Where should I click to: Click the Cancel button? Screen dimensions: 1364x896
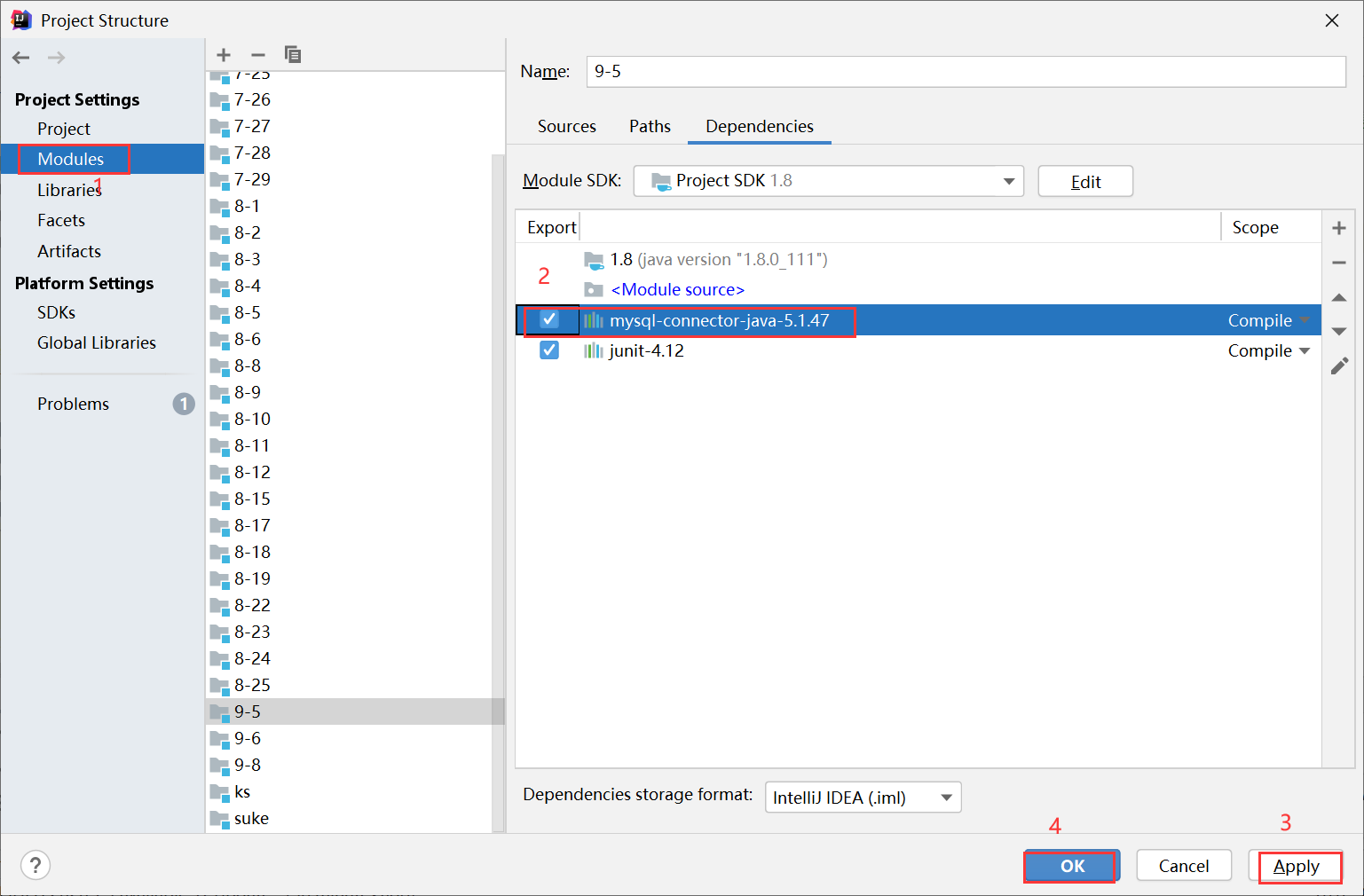(x=1184, y=866)
